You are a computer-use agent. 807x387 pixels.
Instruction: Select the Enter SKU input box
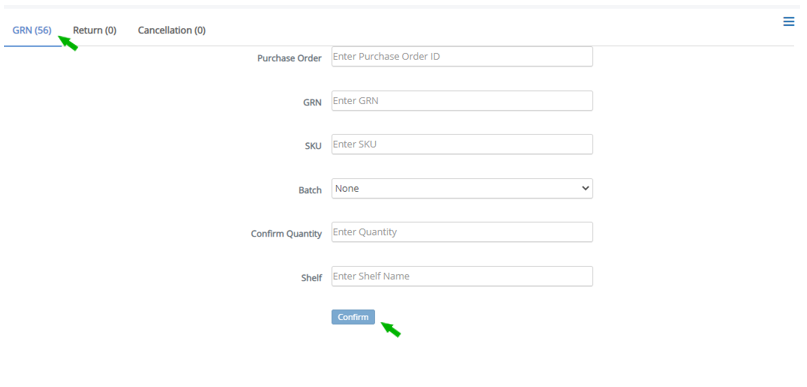pyautogui.click(x=462, y=145)
